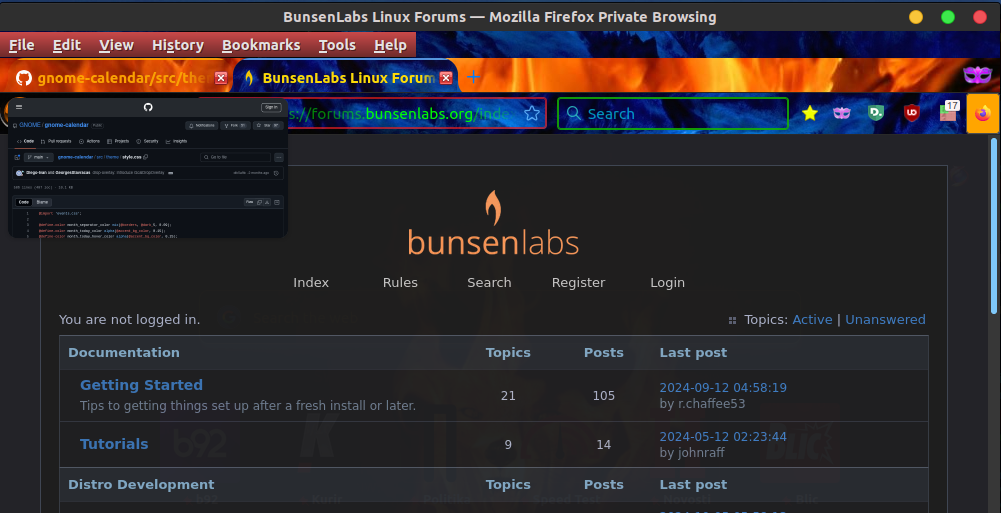Open a new tab with plus icon
The image size is (1001, 513).
(x=473, y=77)
